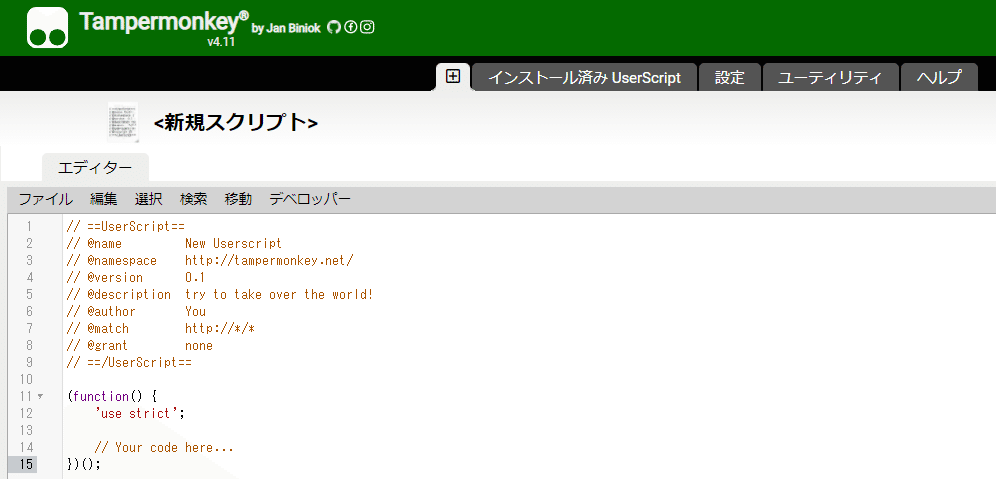Select the エディター tab
Image resolution: width=996 pixels, height=479 pixels.
click(95, 168)
